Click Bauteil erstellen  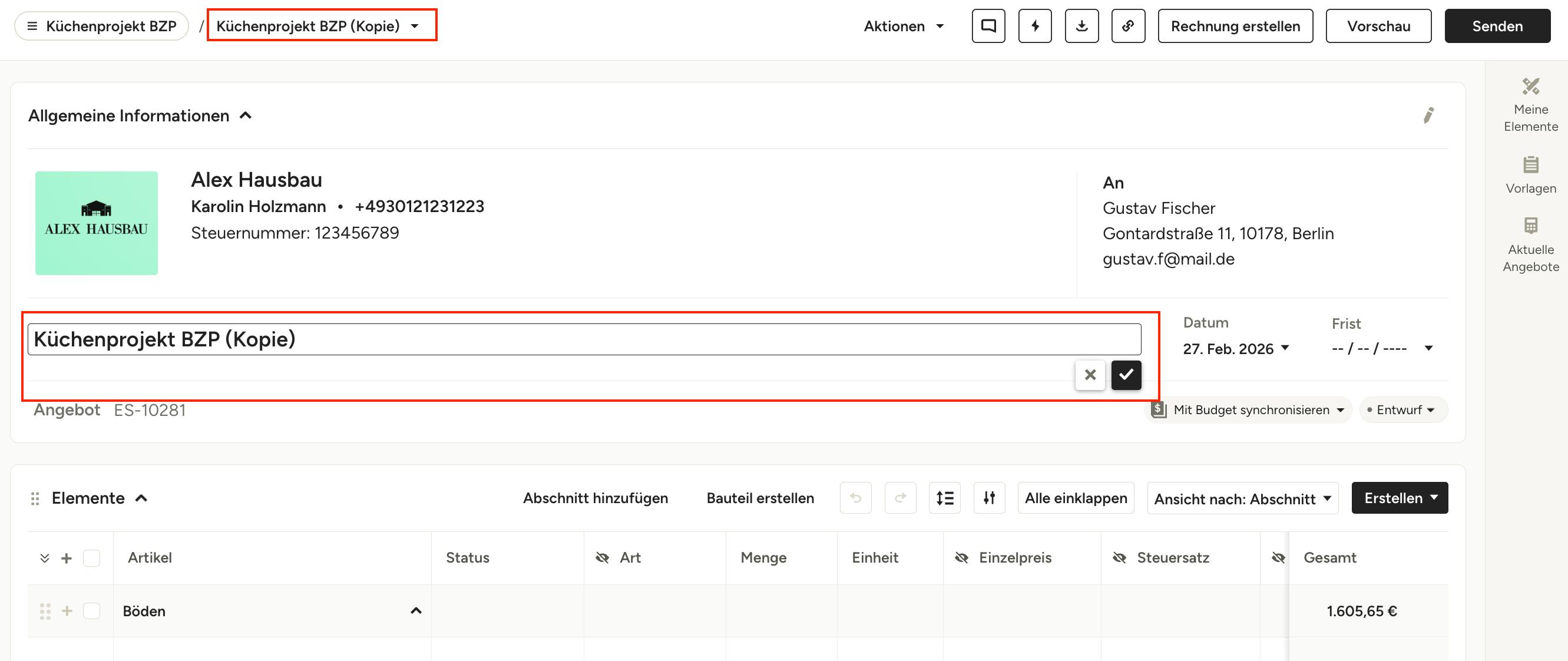(760, 498)
